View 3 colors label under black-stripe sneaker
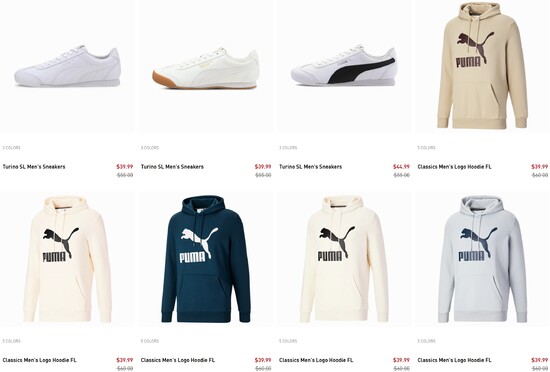Viewport: 550px width, 372px height. (288, 148)
